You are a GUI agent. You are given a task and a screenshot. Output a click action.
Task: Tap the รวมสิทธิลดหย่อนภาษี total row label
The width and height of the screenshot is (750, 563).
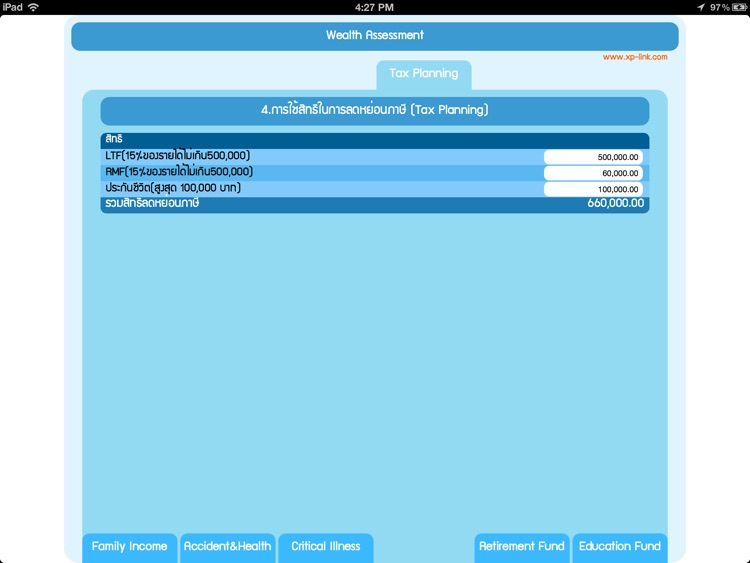(152, 203)
